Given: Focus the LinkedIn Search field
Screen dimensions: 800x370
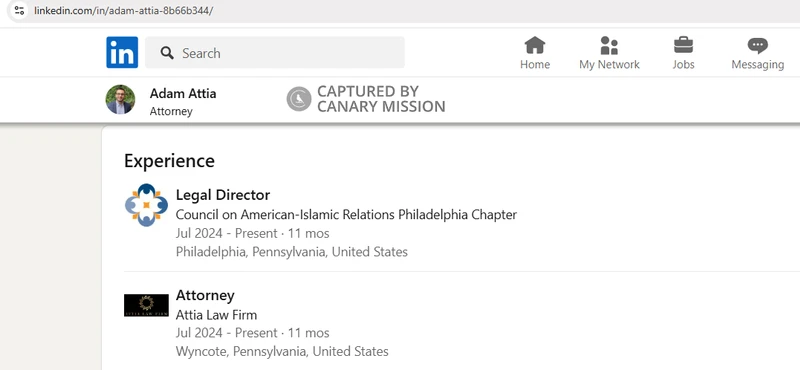Looking at the screenshot, I should [275, 52].
